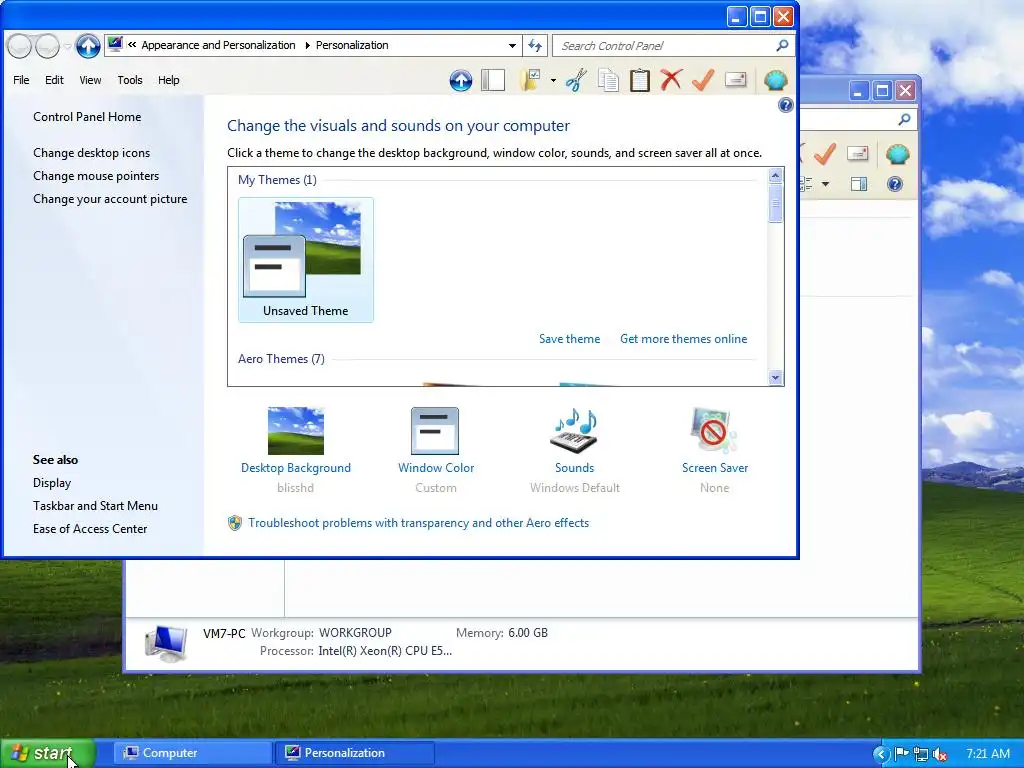Click Get more themes online
The width and height of the screenshot is (1024, 768).
click(x=683, y=339)
